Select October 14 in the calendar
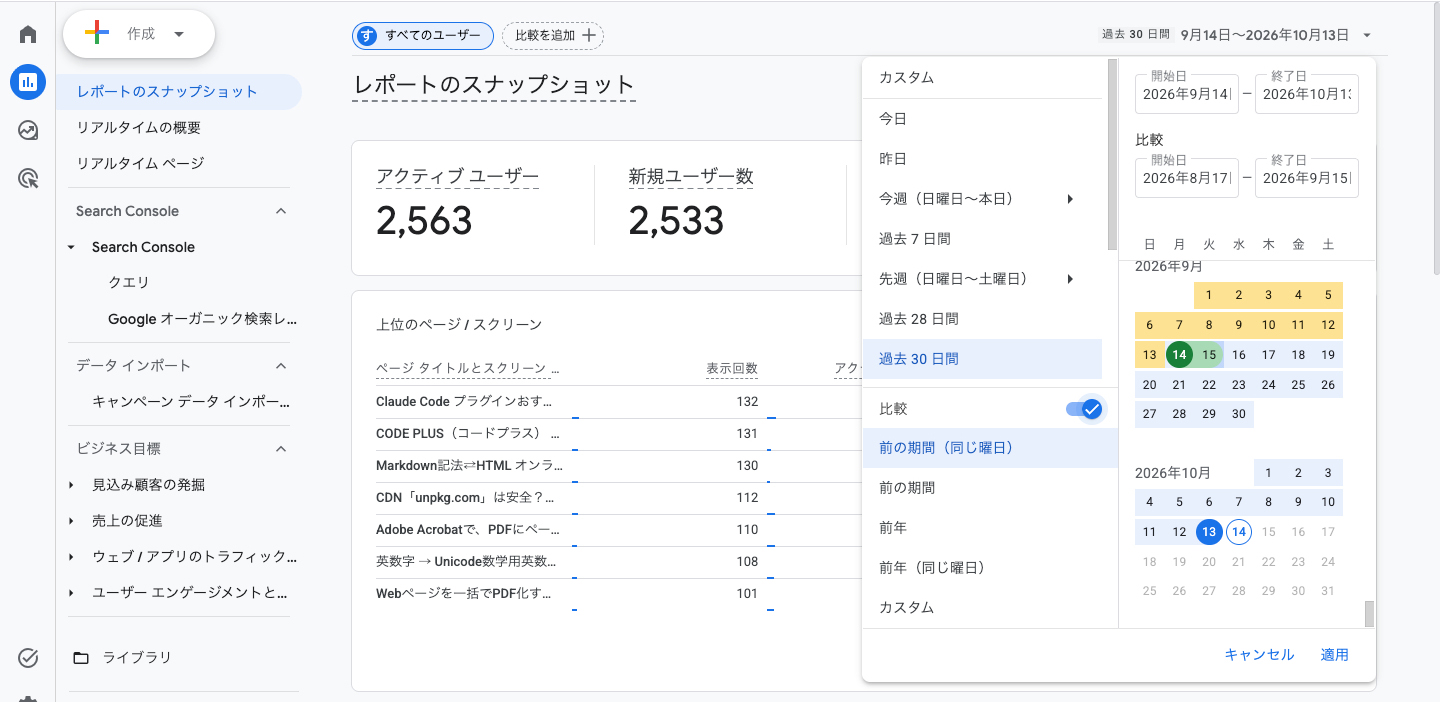The height and width of the screenshot is (702, 1440). coord(1239,532)
